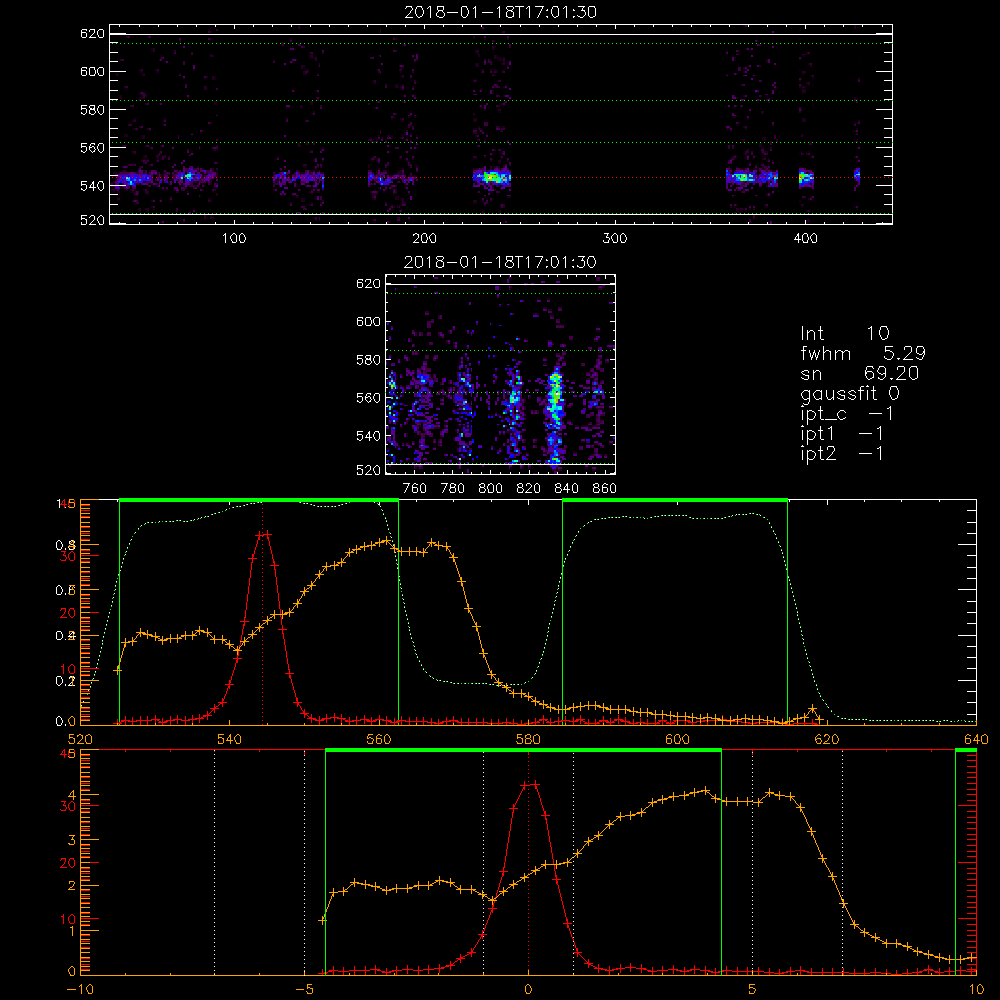The height and width of the screenshot is (1000, 1000).
Task: Click the thick green bar spanning 585–615 in profile plot
Action: coord(675,501)
